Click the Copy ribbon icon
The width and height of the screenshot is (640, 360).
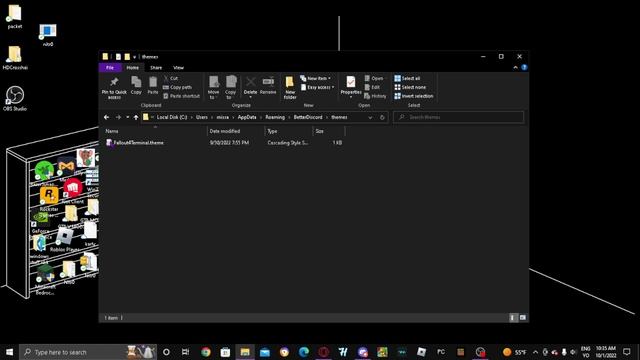[x=136, y=85]
